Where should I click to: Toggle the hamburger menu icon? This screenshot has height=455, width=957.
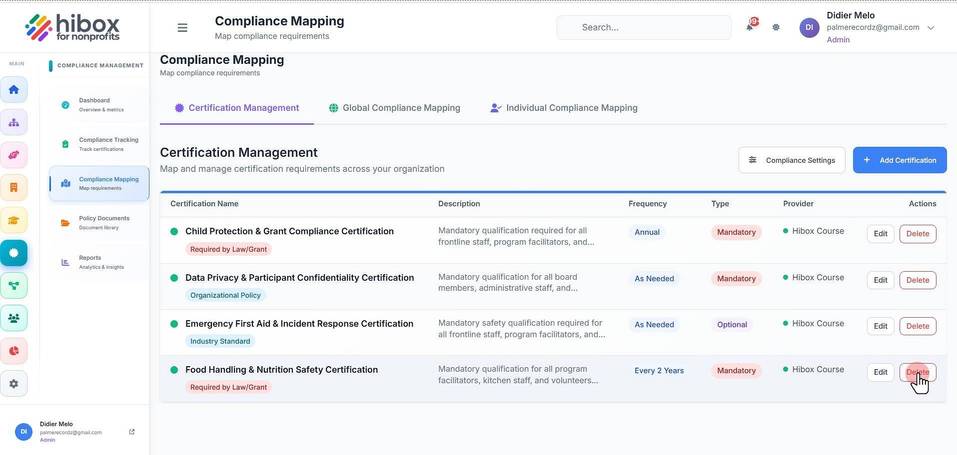pyautogui.click(x=182, y=27)
